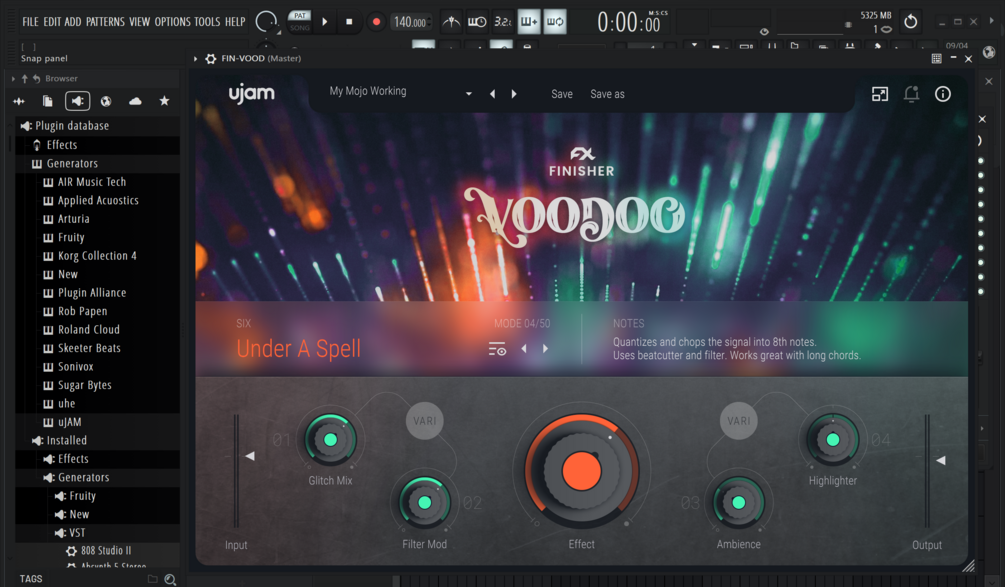This screenshot has width=1005, height=587.
Task: Open the info icon in Finisher Voodoo
Action: coord(942,94)
